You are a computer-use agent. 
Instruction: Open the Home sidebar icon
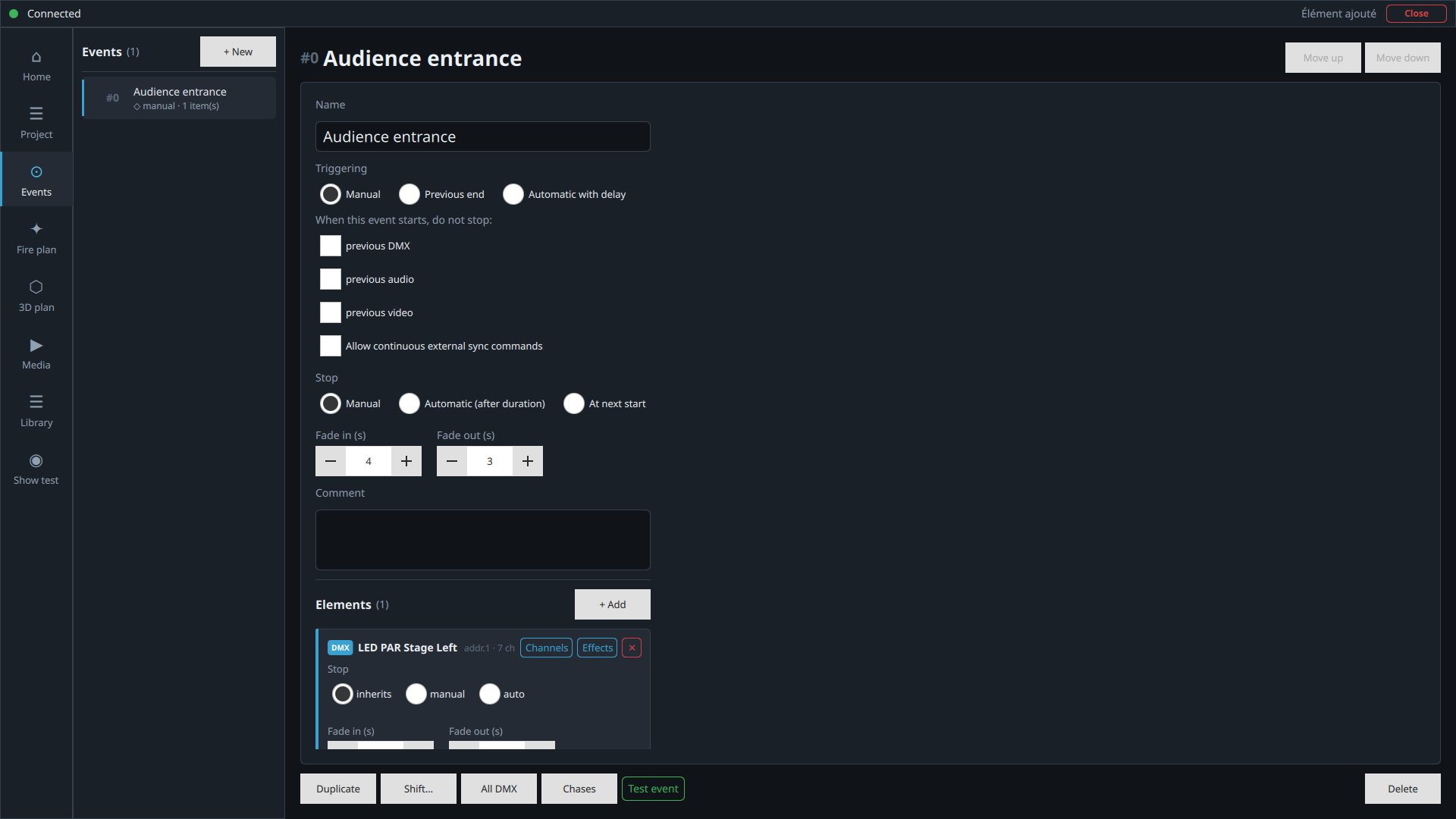(36, 66)
